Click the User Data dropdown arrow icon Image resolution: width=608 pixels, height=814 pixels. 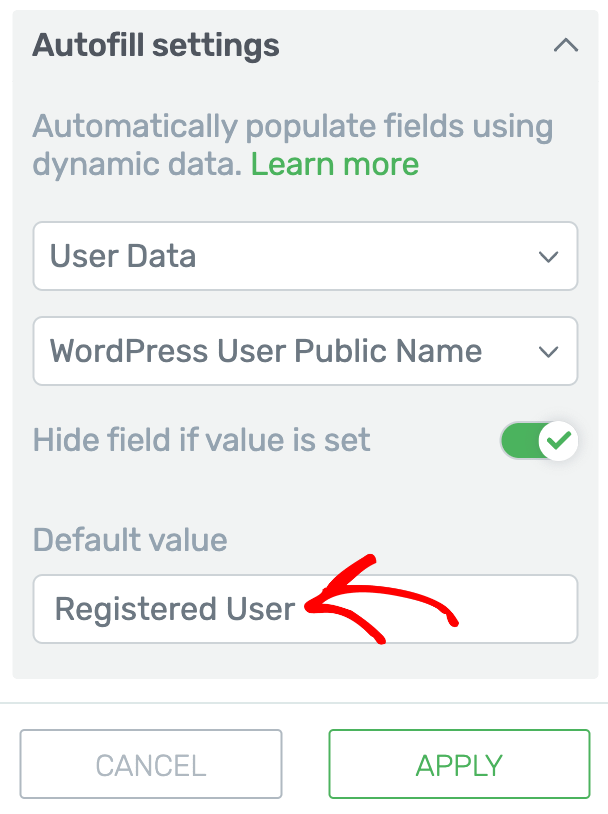548,256
